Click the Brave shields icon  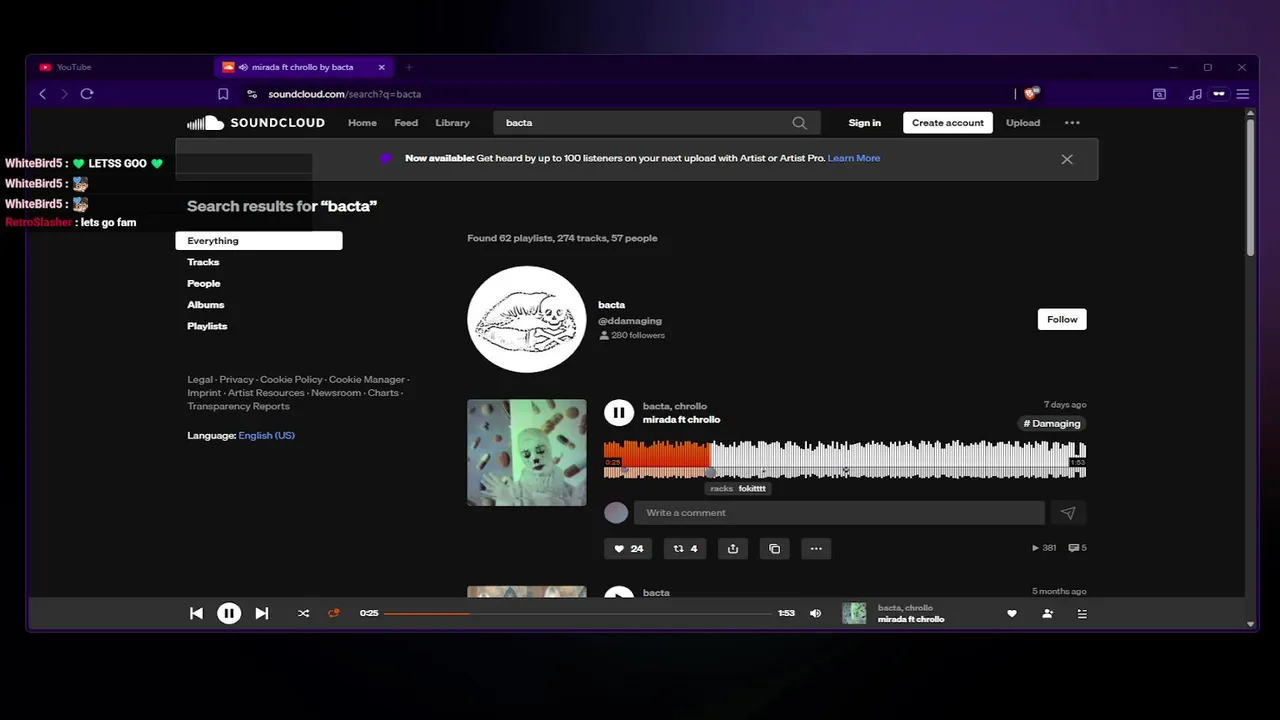click(x=1032, y=93)
